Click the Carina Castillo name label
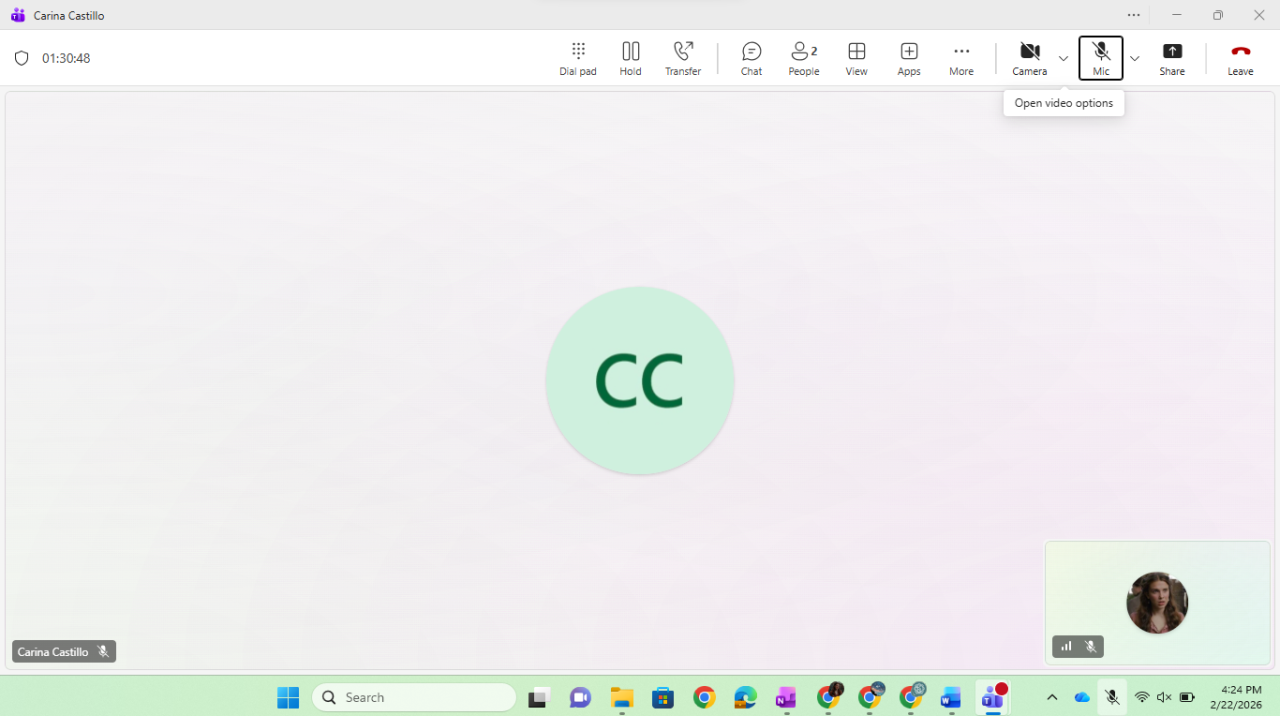1280x716 pixels. (53, 652)
